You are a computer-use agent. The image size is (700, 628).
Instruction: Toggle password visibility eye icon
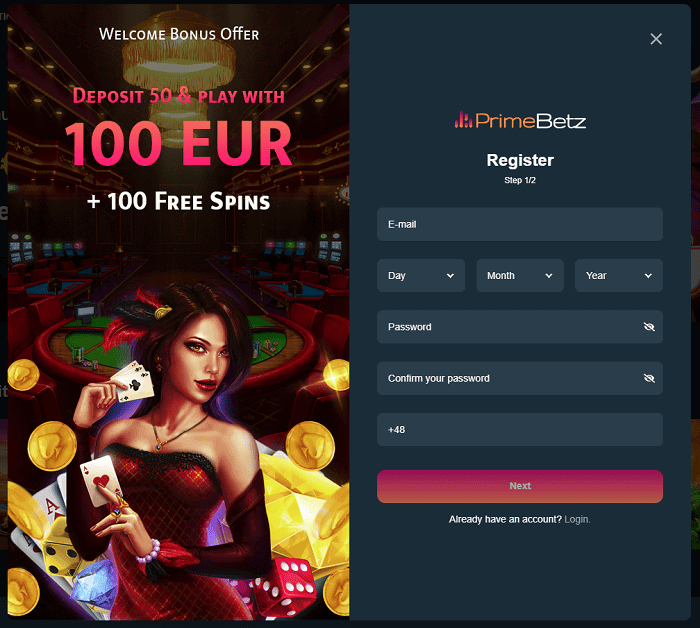pos(649,327)
